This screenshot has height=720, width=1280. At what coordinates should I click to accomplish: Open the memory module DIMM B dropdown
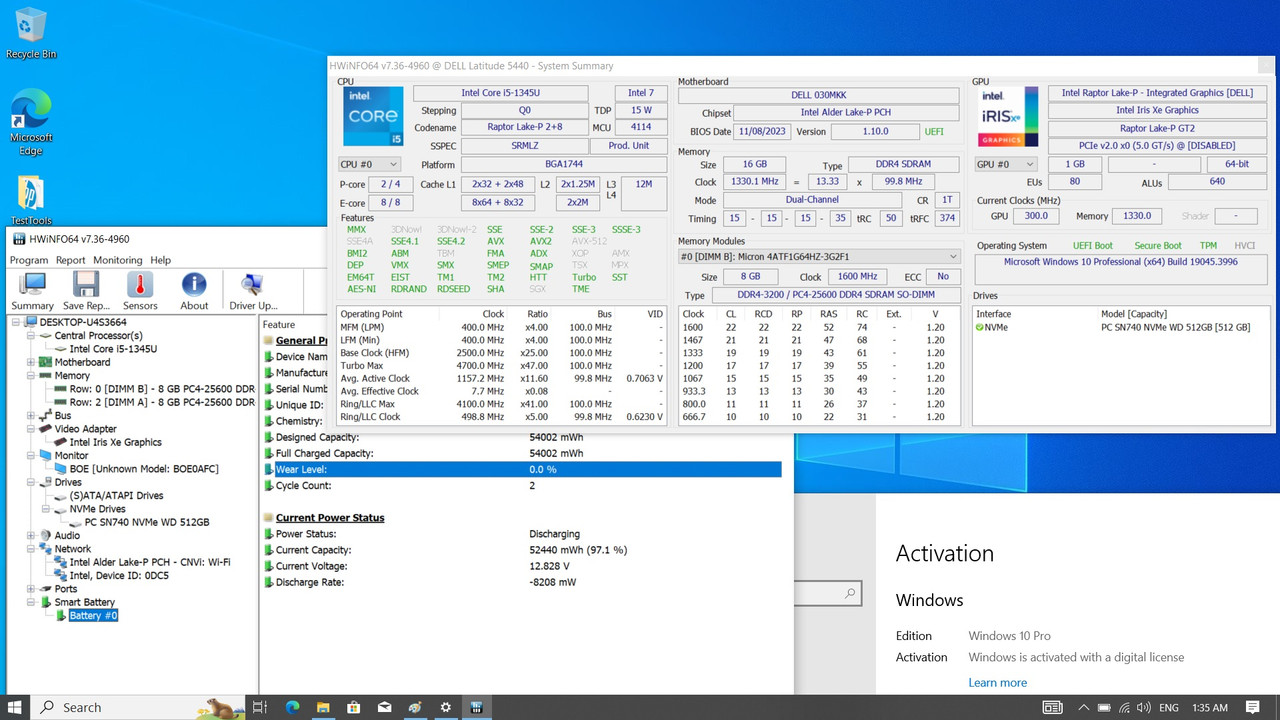818,257
